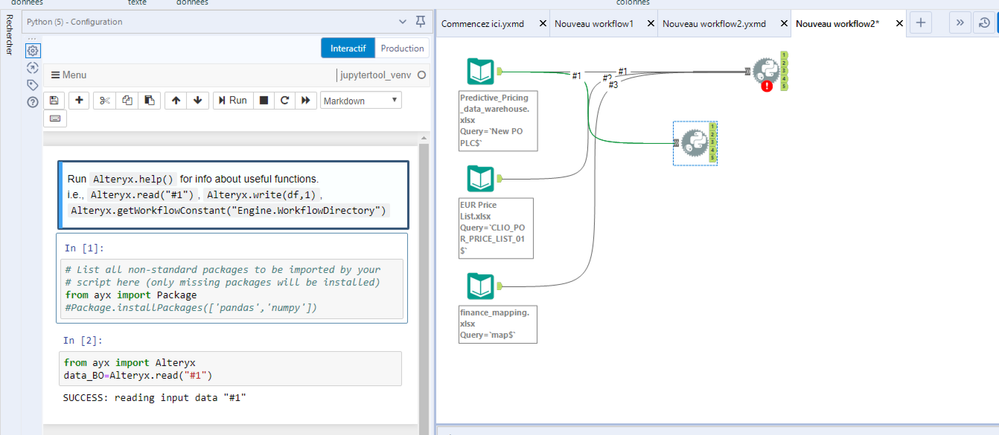This screenshot has height=435, width=999.
Task: Click kernel status circle indicator
Action: [421, 75]
